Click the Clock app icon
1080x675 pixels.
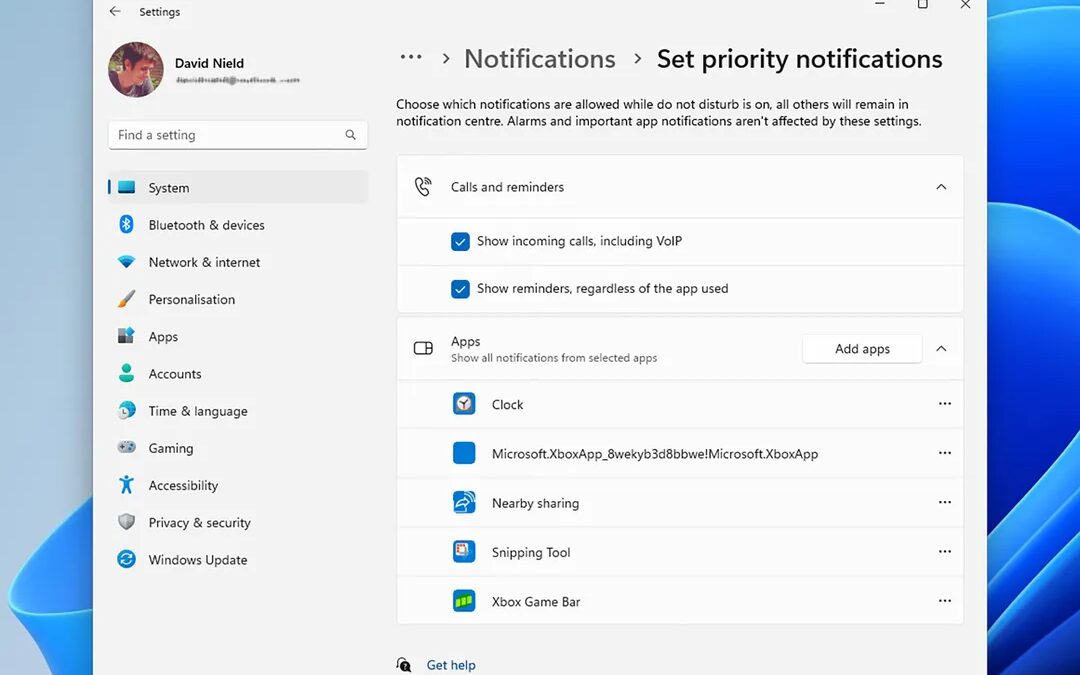(464, 404)
